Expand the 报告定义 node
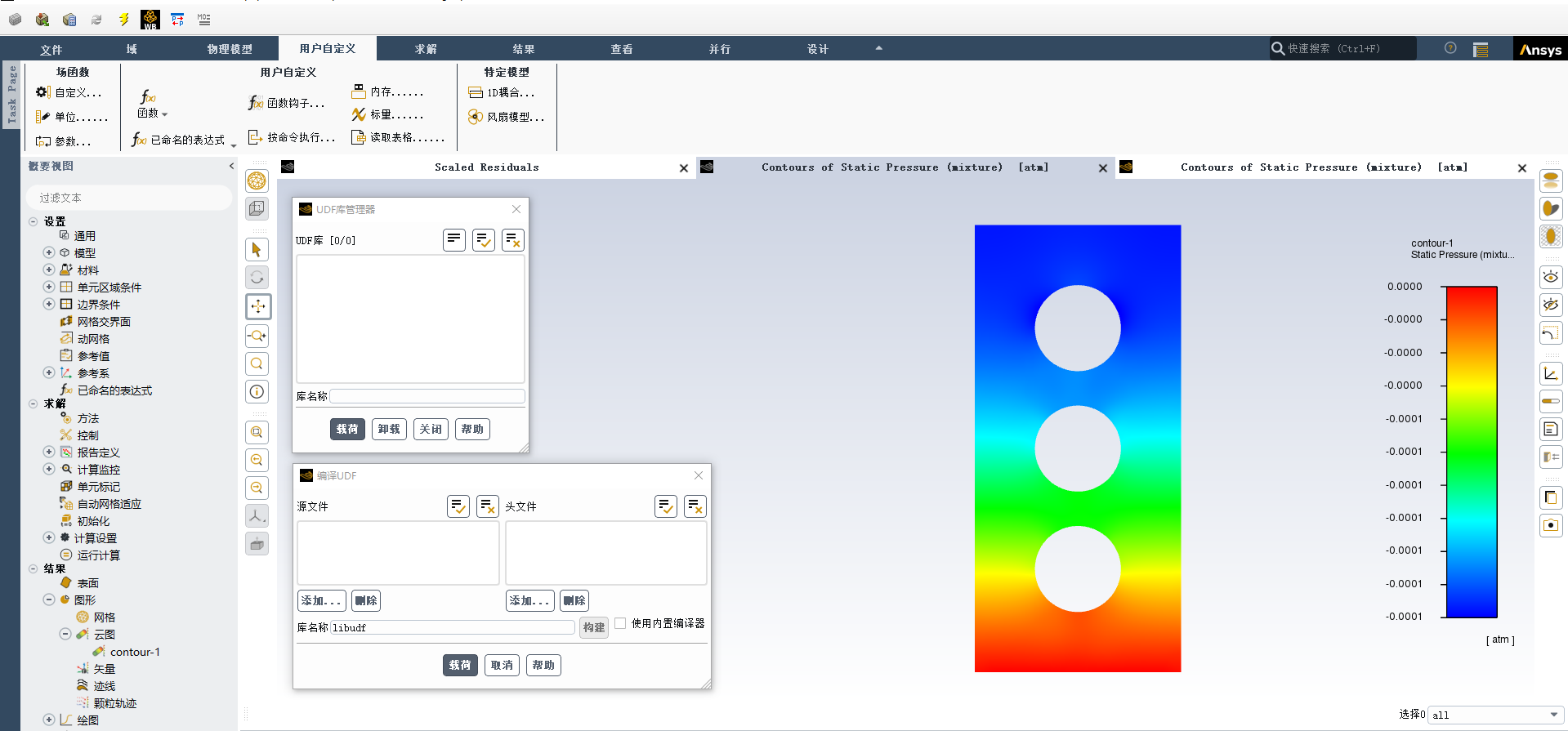The image size is (1568, 731). (49, 452)
